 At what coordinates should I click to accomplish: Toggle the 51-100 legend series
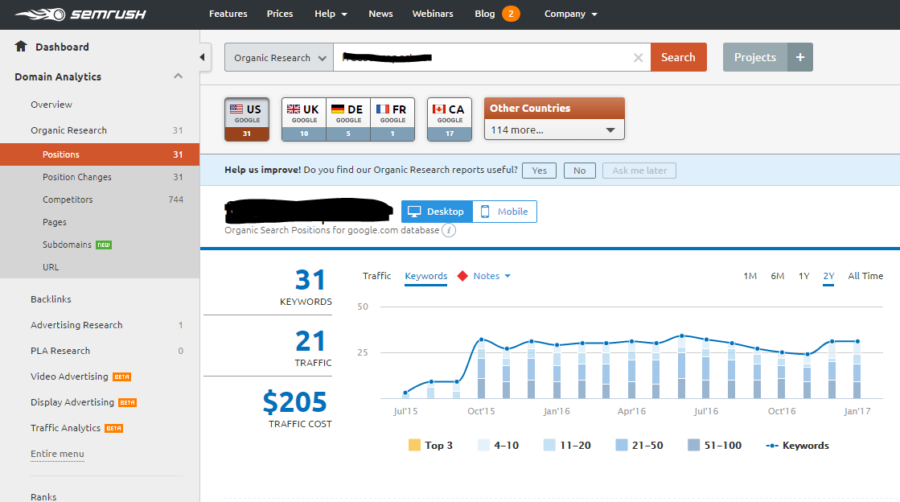tap(715, 445)
